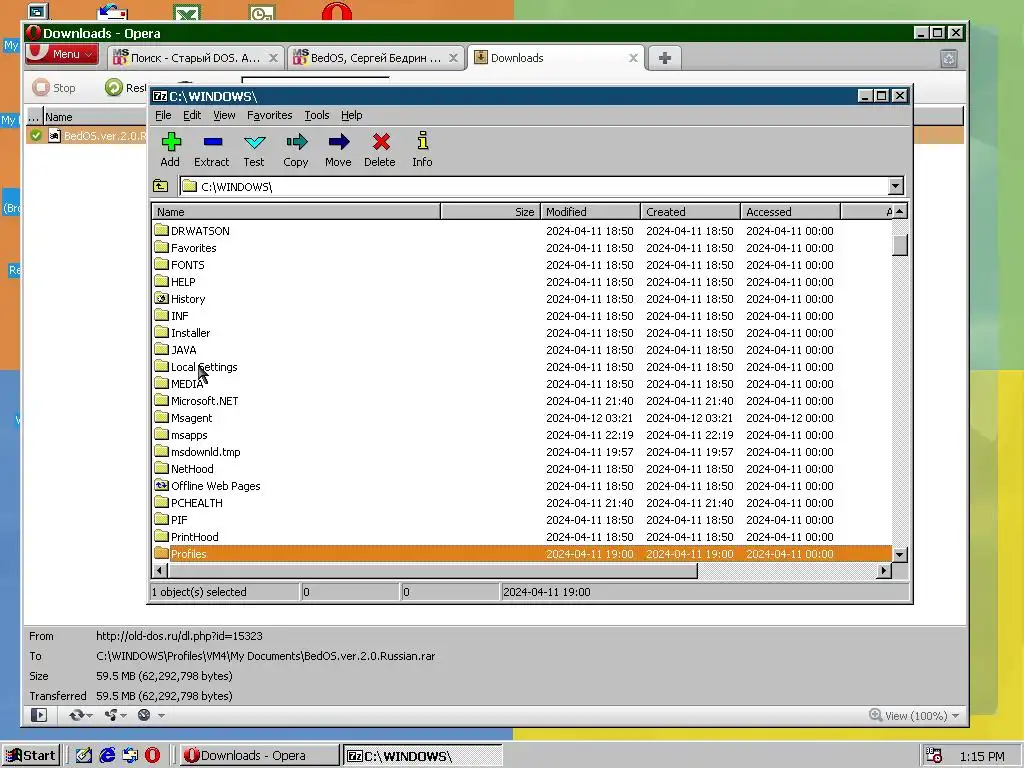Viewport: 1024px width, 768px height.
Task: Close the Downloads tab in Opera
Action: 633,58
